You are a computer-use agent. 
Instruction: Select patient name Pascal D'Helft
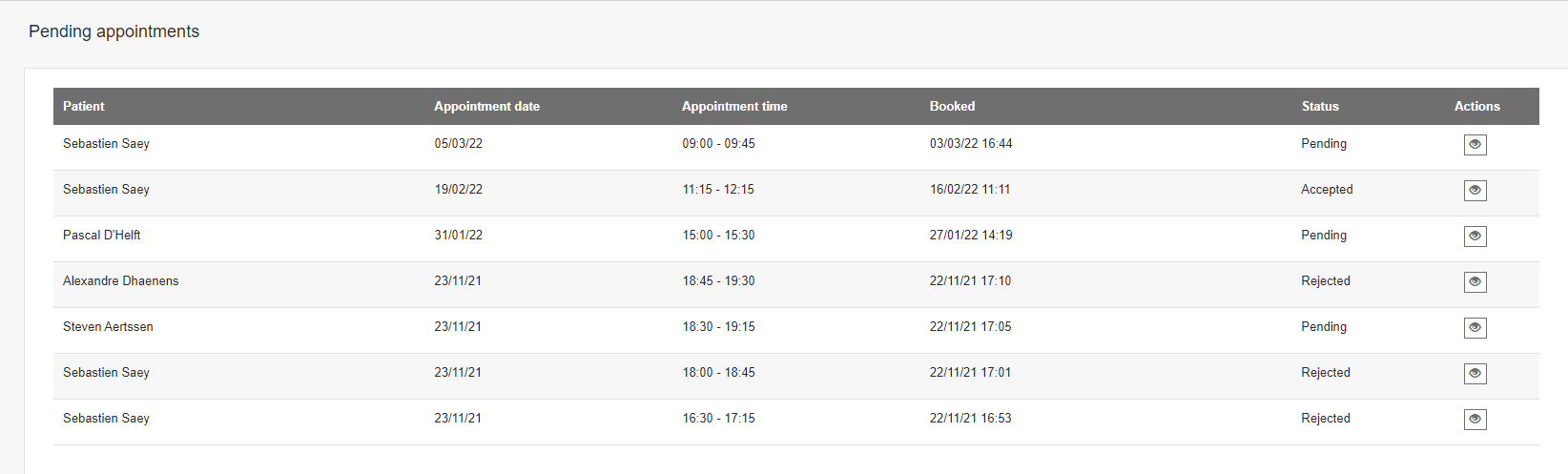pyautogui.click(x=102, y=235)
